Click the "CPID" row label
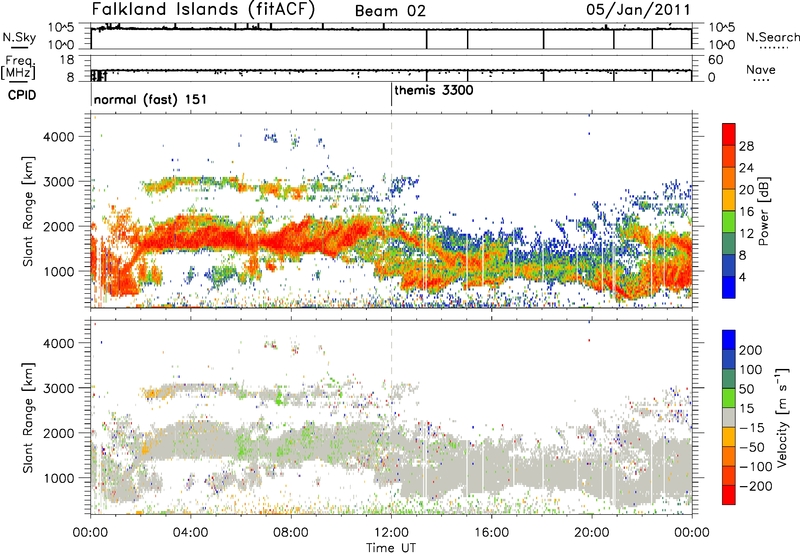 [x=22, y=95]
